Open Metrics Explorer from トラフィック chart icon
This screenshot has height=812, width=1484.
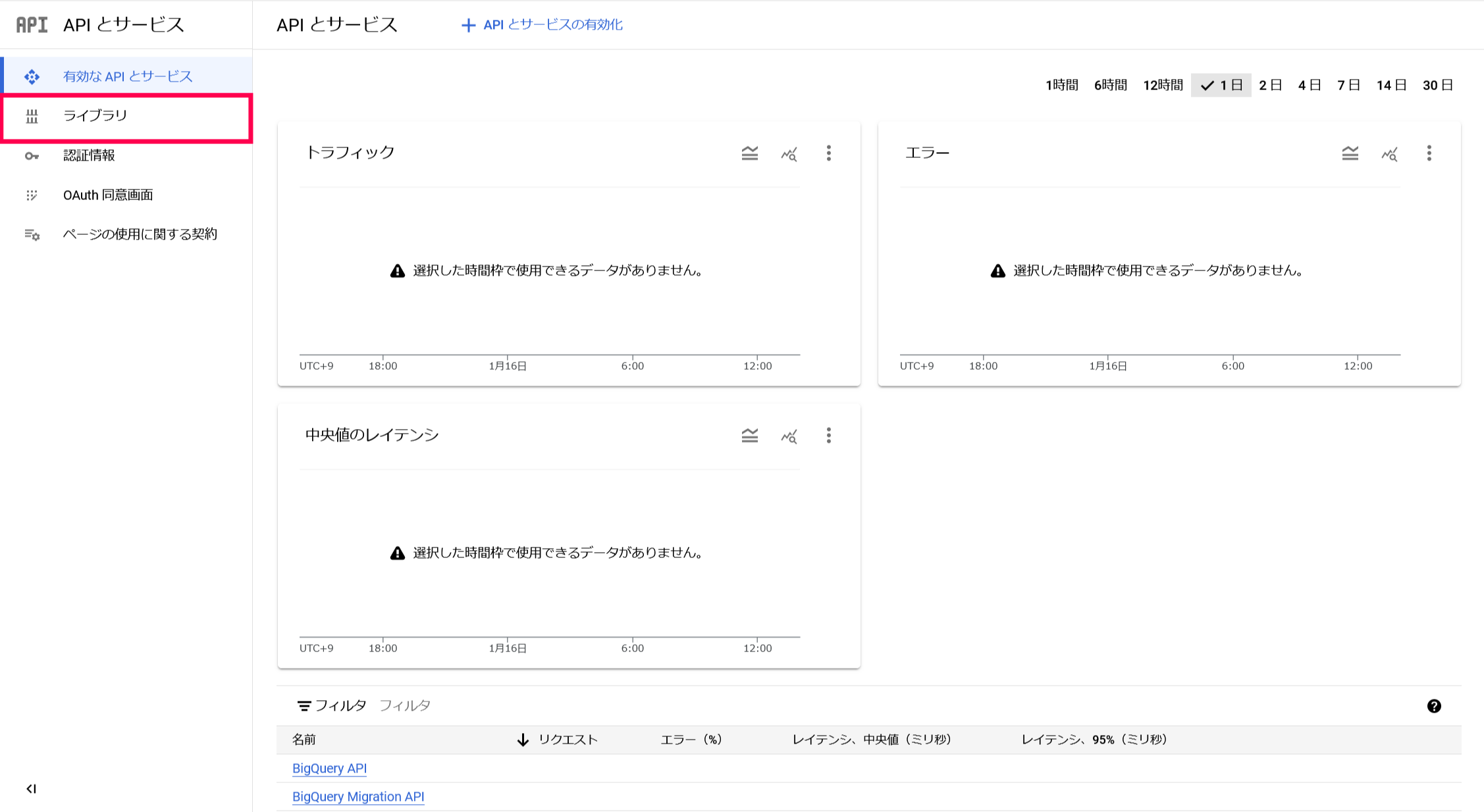point(789,154)
